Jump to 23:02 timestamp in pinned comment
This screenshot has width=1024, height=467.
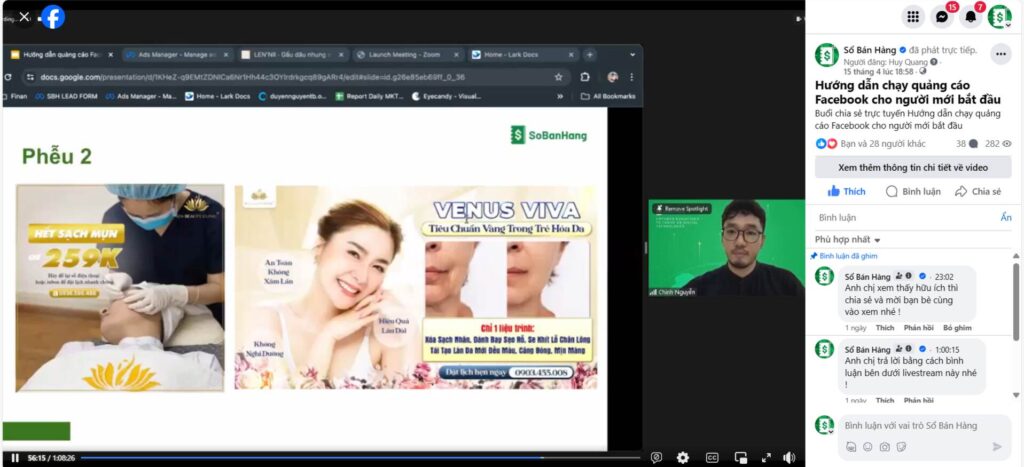(x=944, y=276)
